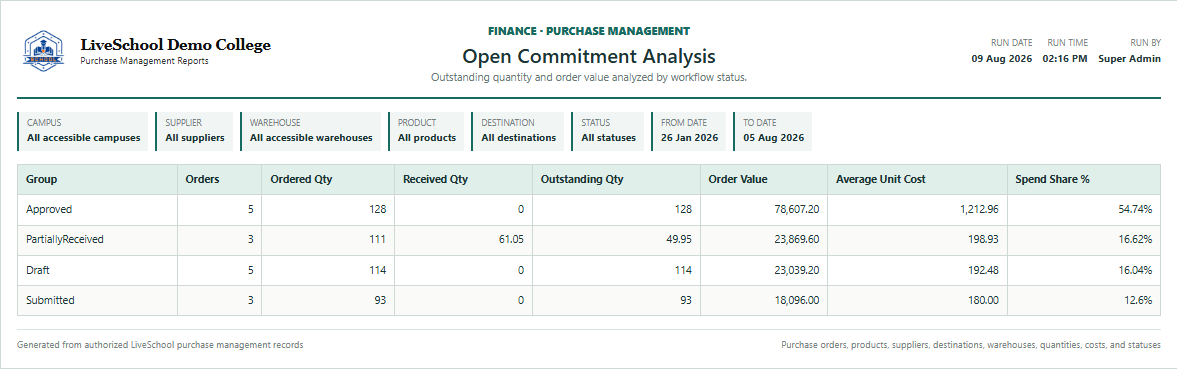
Task: Click the average unit cost 192.48
Action: pyautogui.click(x=983, y=270)
